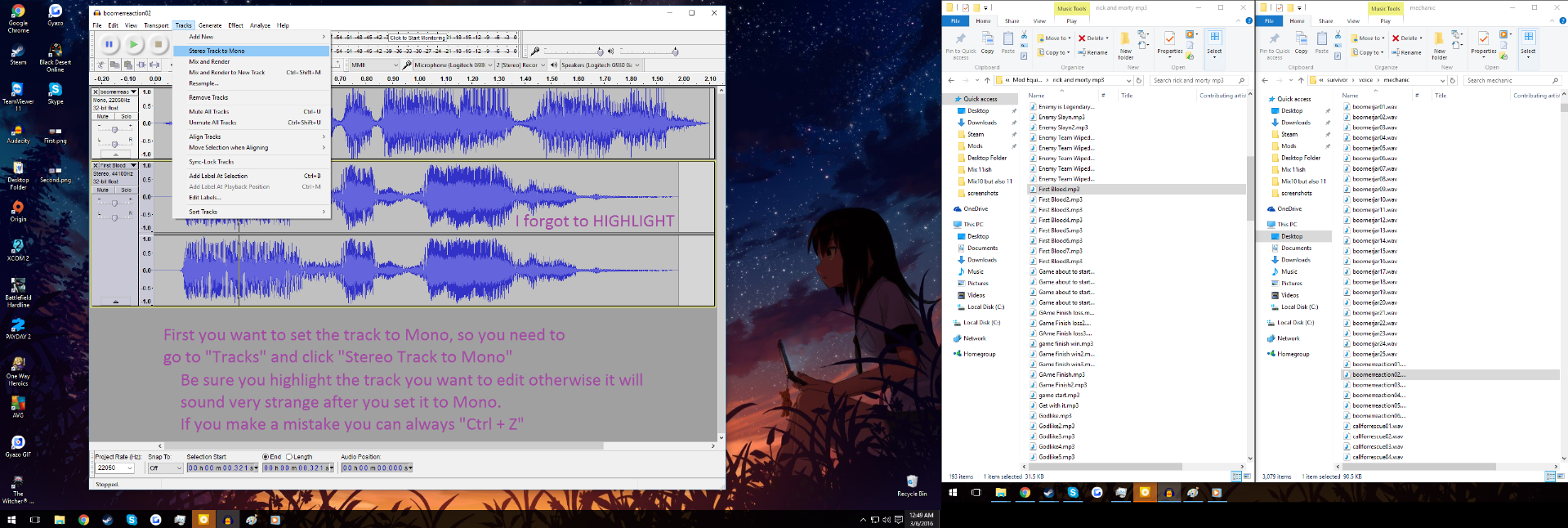Close the First Blood track with its X
The image size is (1568, 528).
click(96, 165)
